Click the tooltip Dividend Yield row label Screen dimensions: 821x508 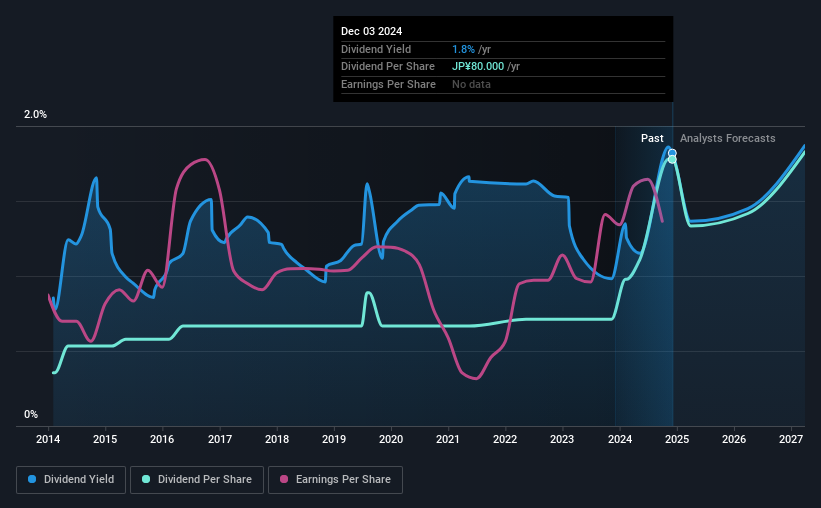click(376, 49)
